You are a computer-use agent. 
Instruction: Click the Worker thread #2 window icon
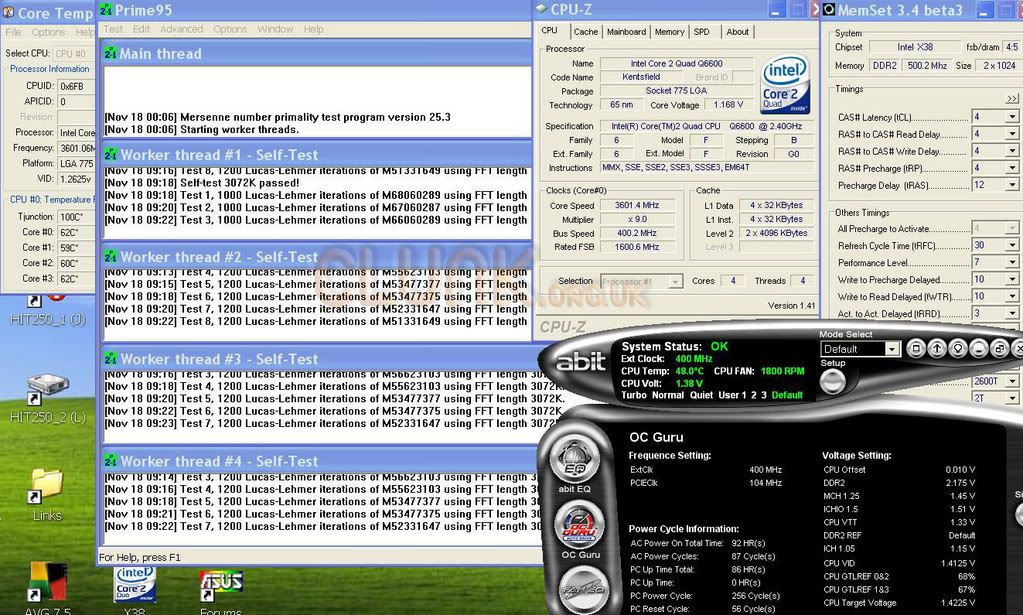click(110, 257)
